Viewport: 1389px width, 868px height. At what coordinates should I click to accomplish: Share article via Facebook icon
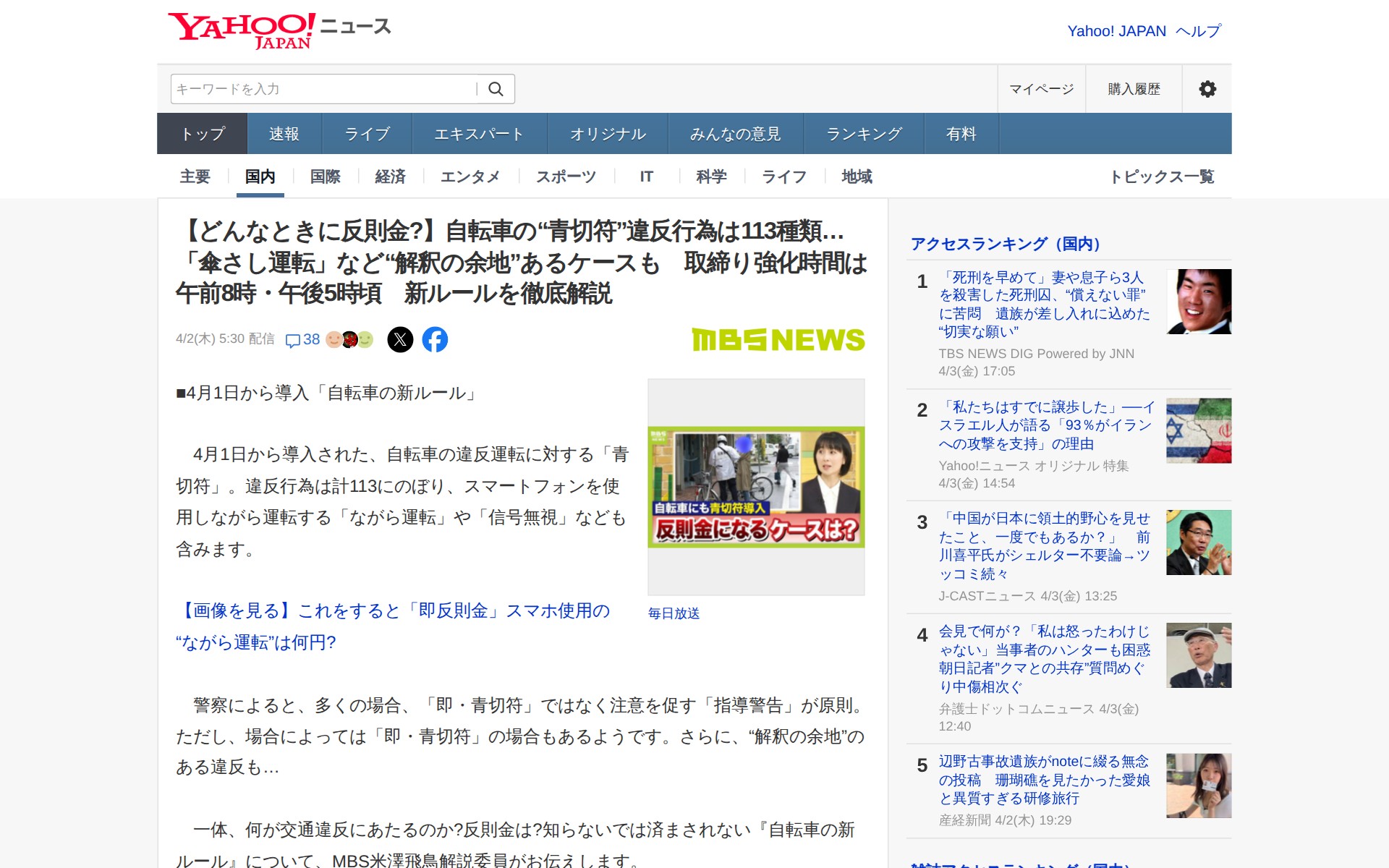point(435,339)
